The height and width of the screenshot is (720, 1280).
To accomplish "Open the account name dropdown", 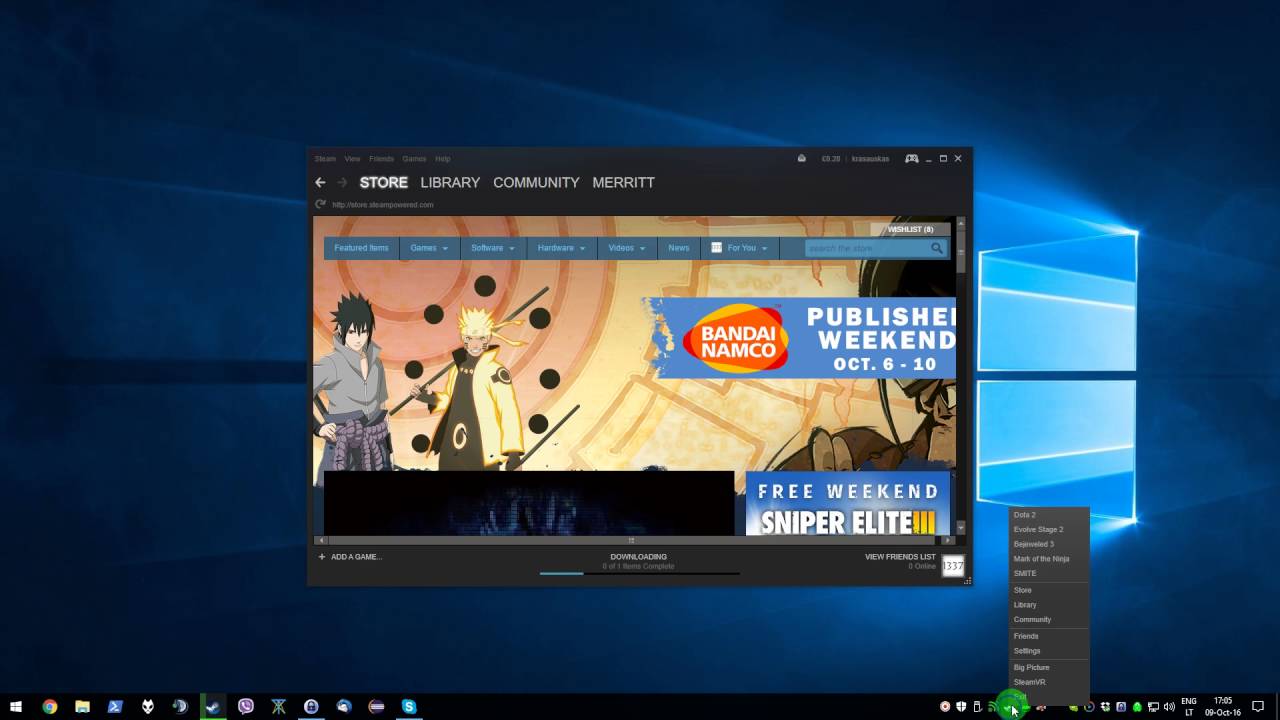I will pos(870,158).
